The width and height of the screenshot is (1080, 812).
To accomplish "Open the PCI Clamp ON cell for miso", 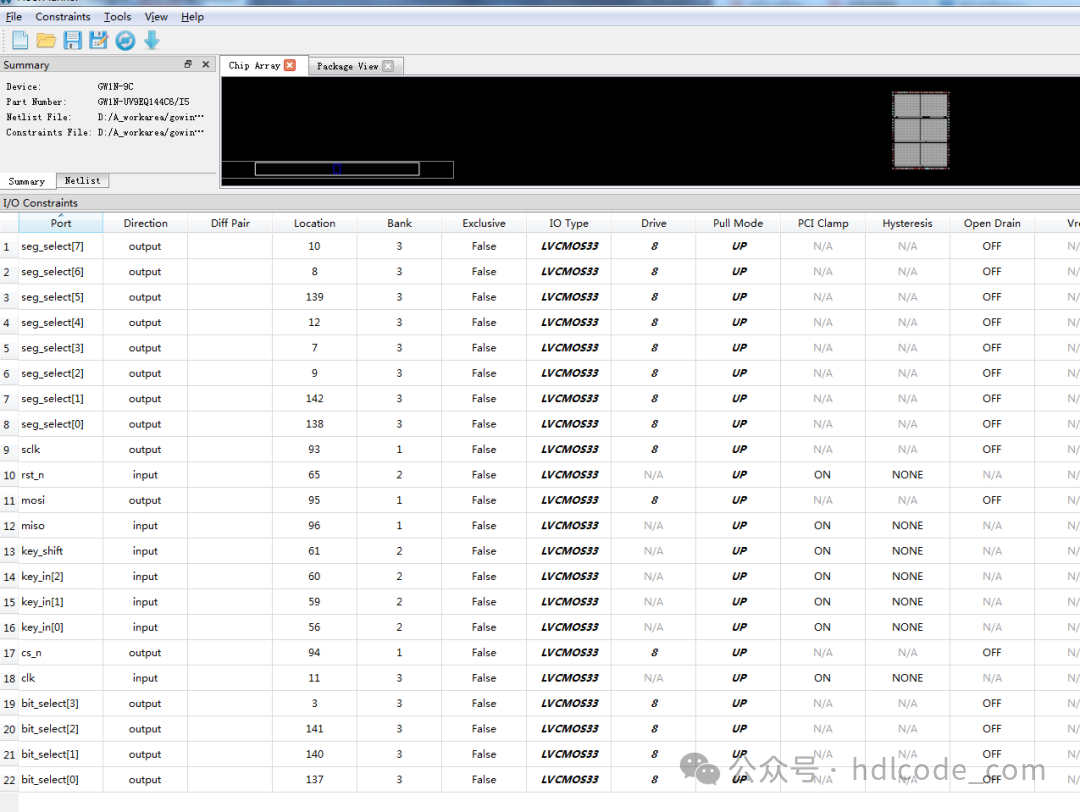I will tap(823, 525).
